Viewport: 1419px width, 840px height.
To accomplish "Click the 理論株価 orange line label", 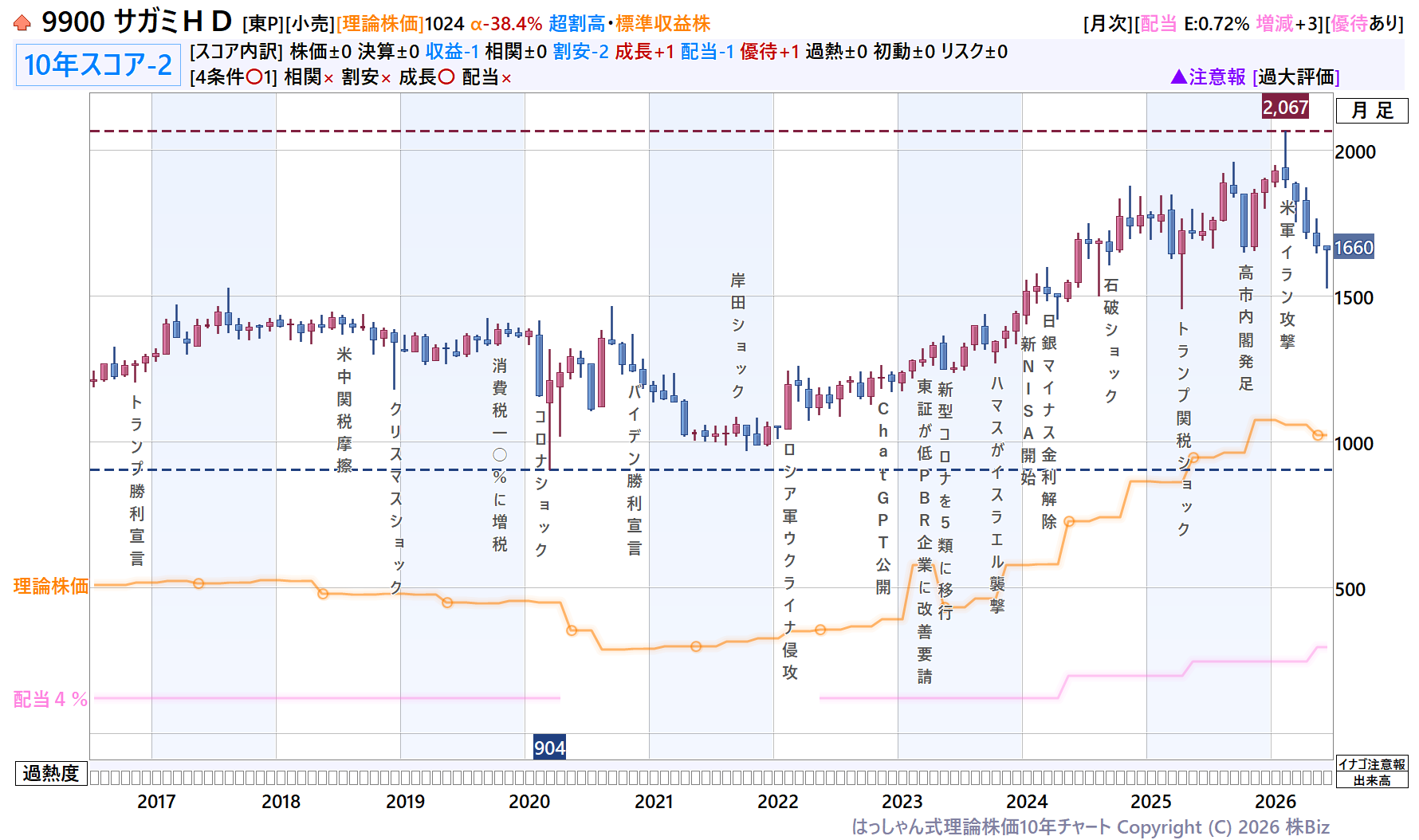I will pos(51,587).
